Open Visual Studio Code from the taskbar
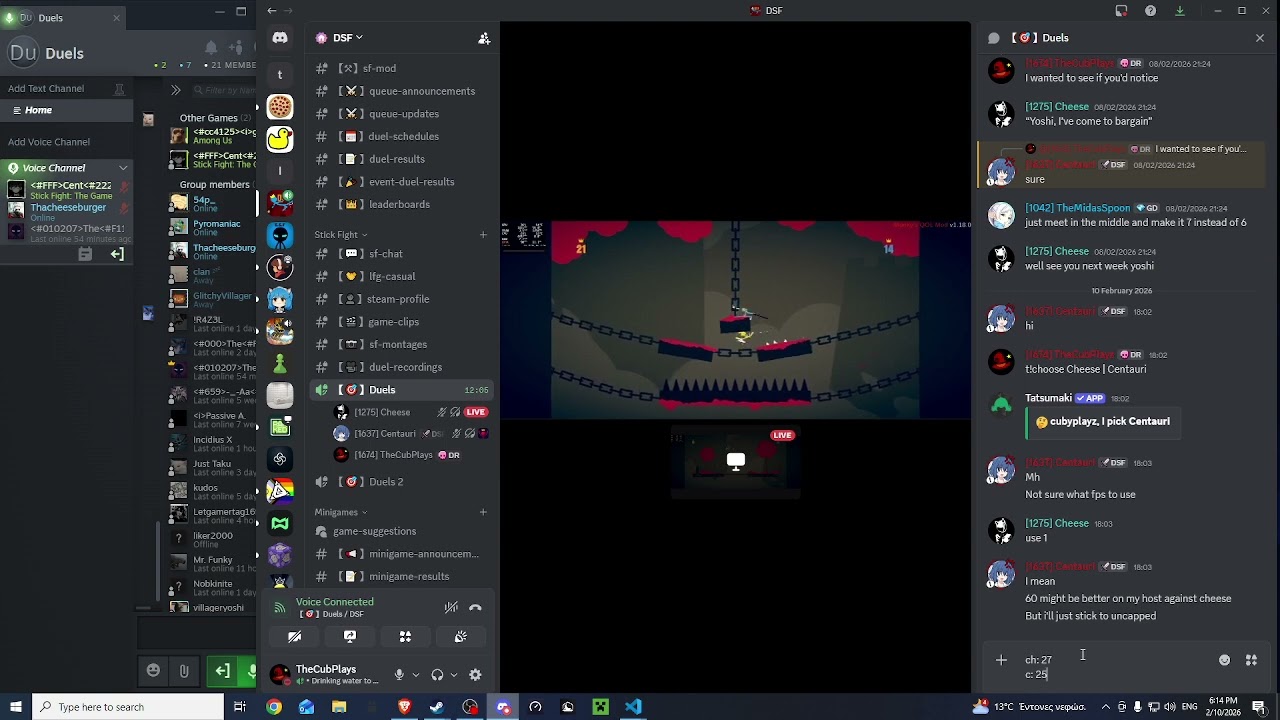The width and height of the screenshot is (1280, 720). tap(633, 707)
